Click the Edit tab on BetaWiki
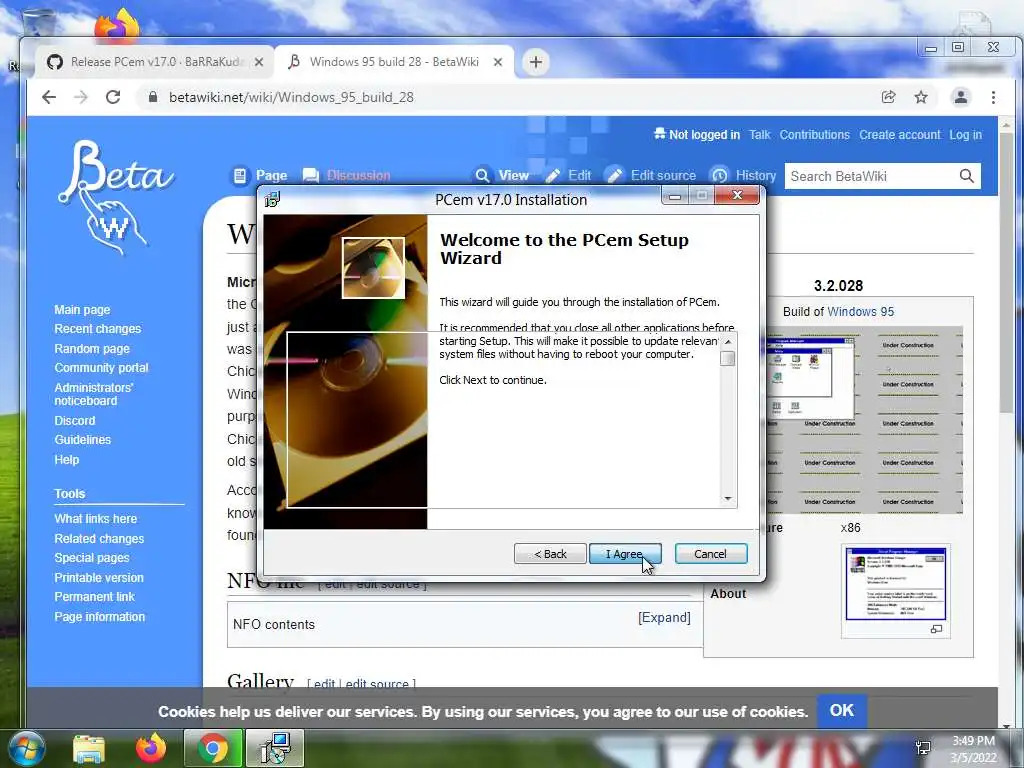Screen dimensions: 1024x768 [568, 175]
